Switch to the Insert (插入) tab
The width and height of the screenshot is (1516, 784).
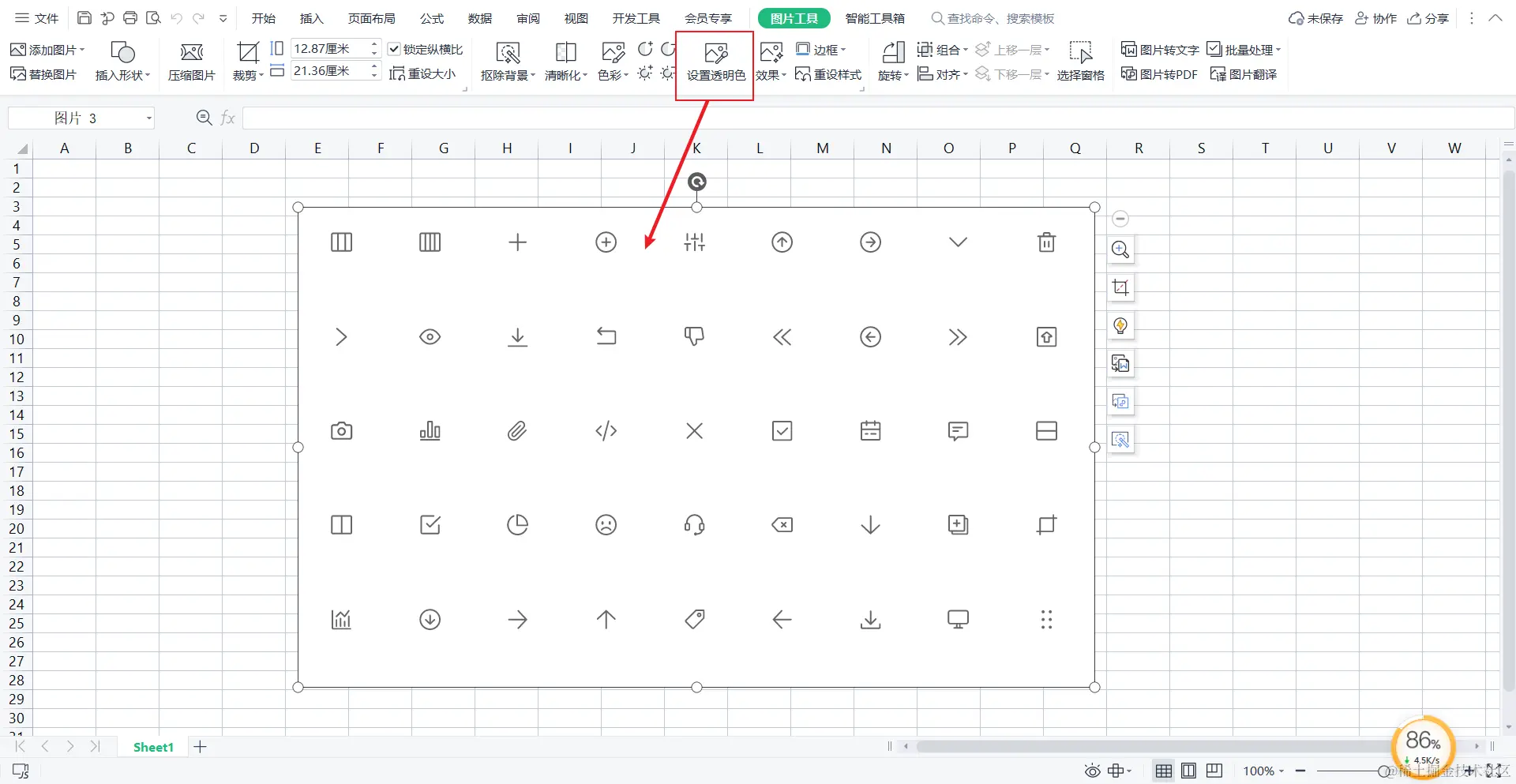pyautogui.click(x=311, y=18)
